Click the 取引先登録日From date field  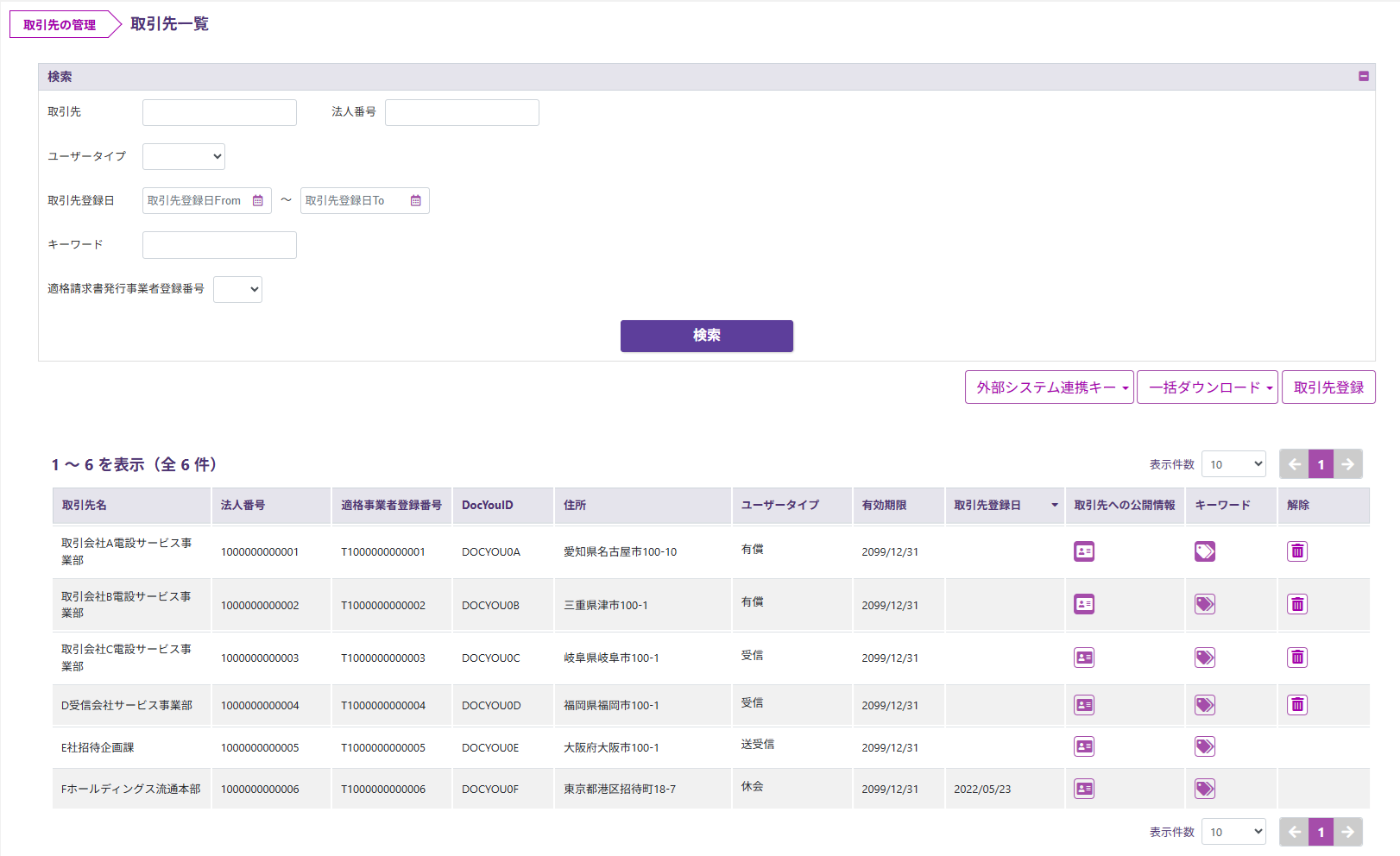pos(207,201)
